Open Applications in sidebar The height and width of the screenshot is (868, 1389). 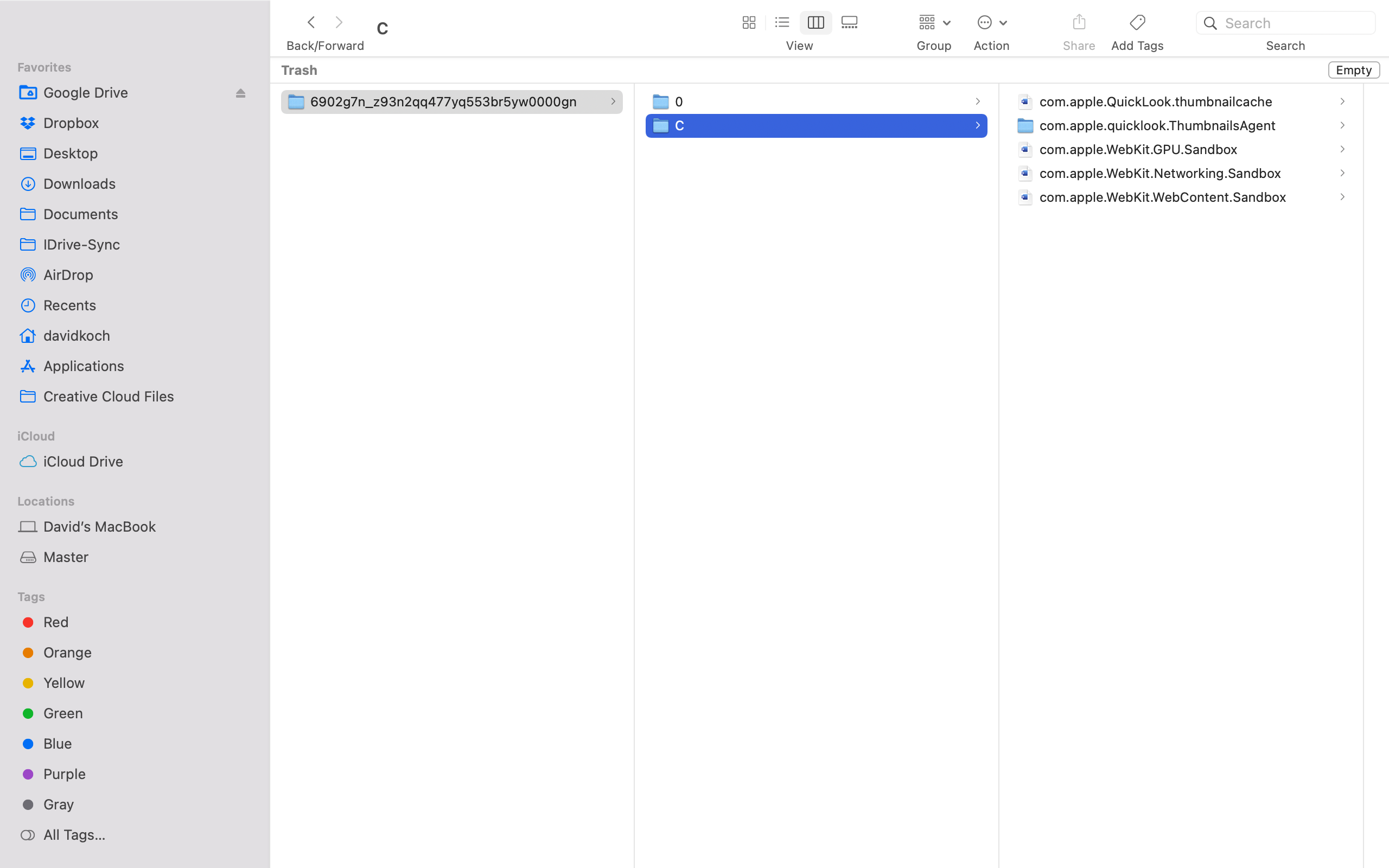click(x=84, y=366)
